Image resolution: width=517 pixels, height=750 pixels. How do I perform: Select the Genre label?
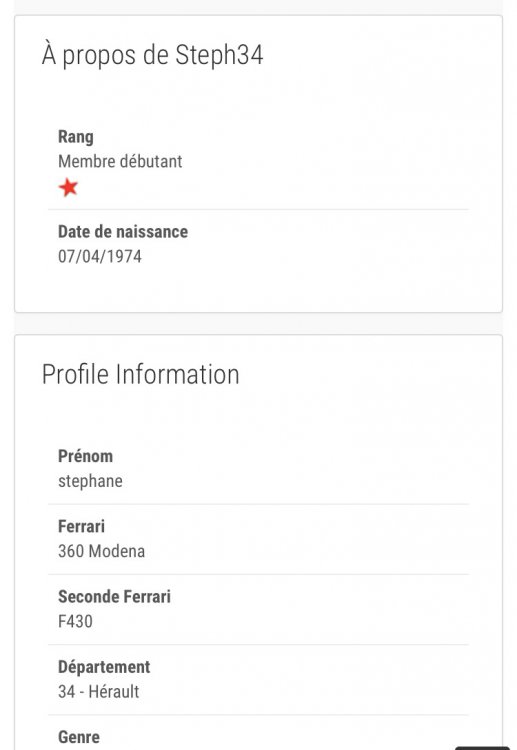pyautogui.click(x=79, y=737)
